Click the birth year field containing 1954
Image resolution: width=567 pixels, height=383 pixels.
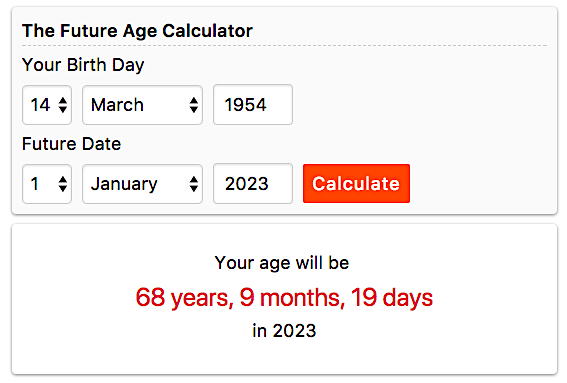[253, 105]
